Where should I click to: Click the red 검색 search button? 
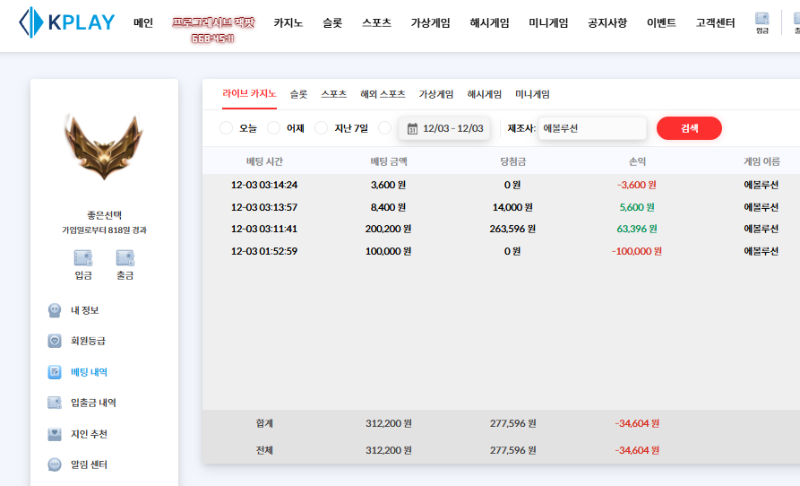point(689,128)
